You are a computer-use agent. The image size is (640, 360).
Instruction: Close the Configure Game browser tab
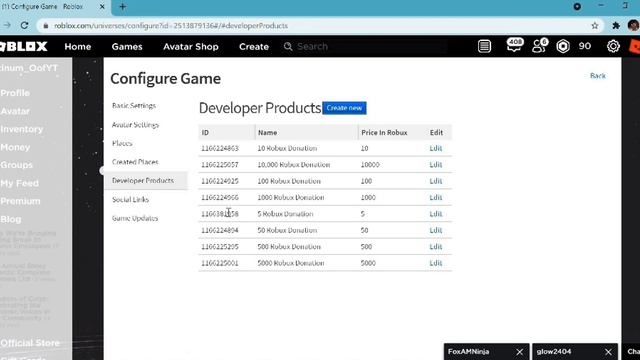[102, 7]
